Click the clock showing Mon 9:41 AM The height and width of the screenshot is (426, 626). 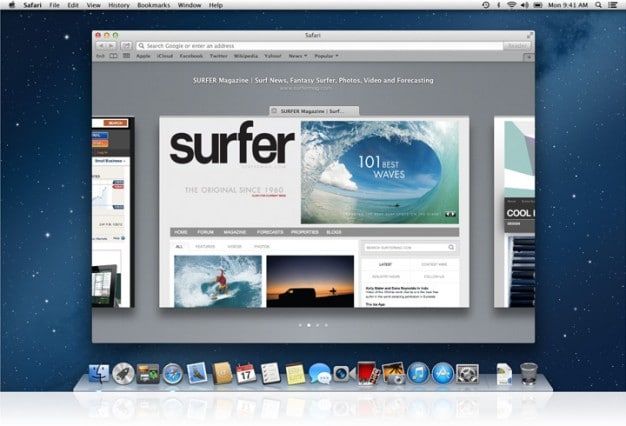pos(568,5)
